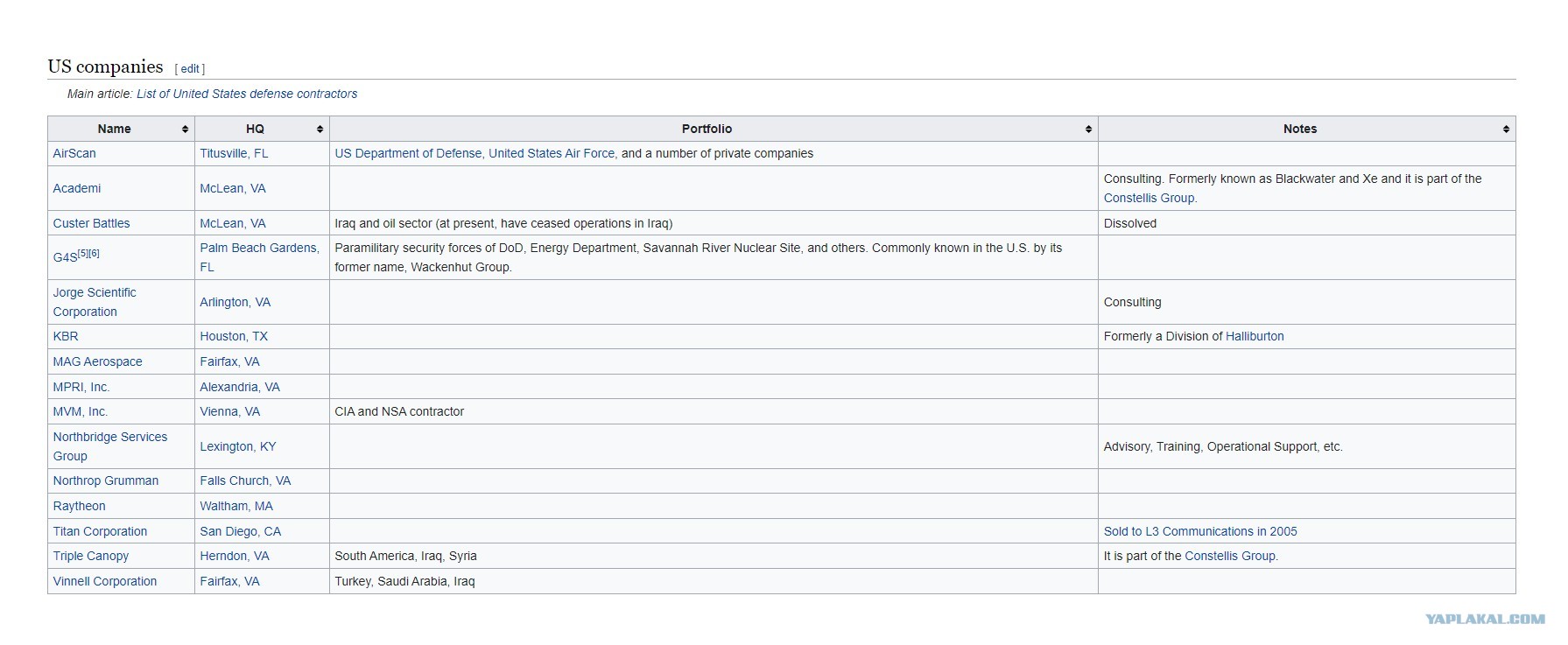Open Northbridge Services Group link
The height and width of the screenshot is (645, 1568).
(x=110, y=446)
